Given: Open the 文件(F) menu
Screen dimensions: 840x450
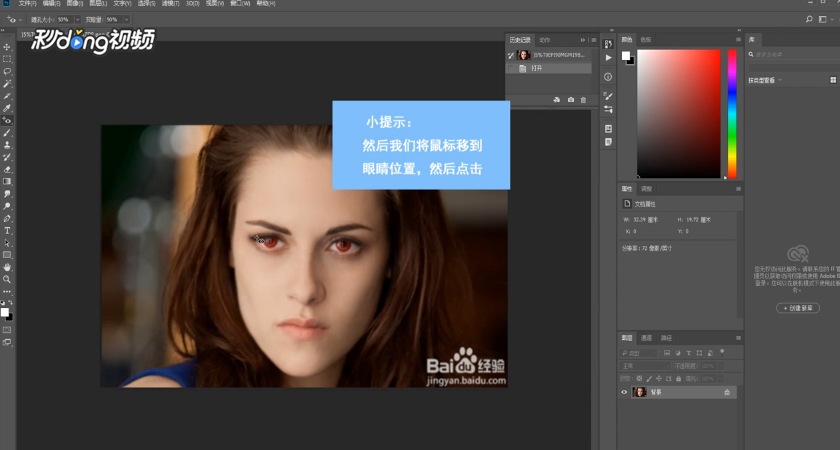Looking at the screenshot, I should (x=27, y=3).
